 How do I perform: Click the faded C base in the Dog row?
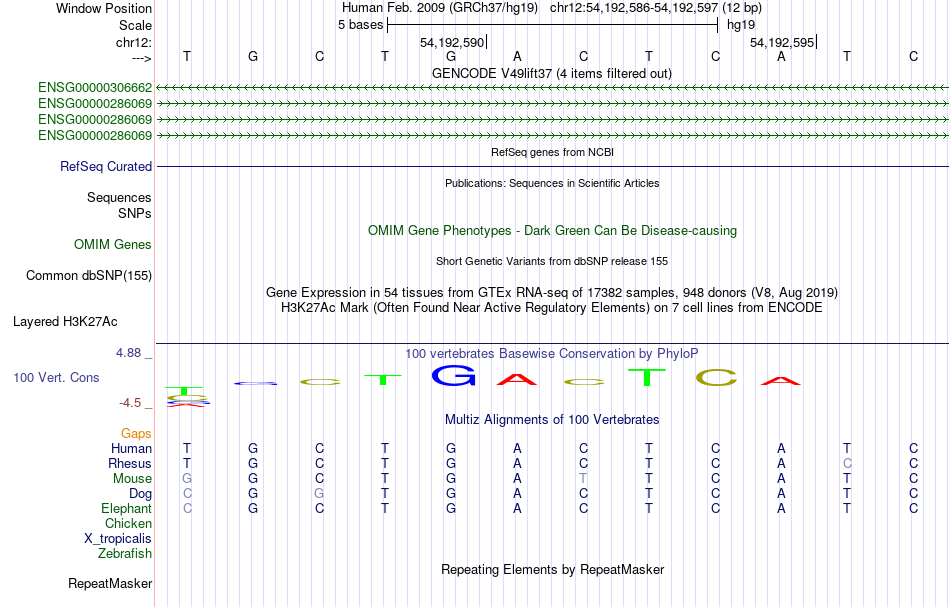(x=187, y=494)
